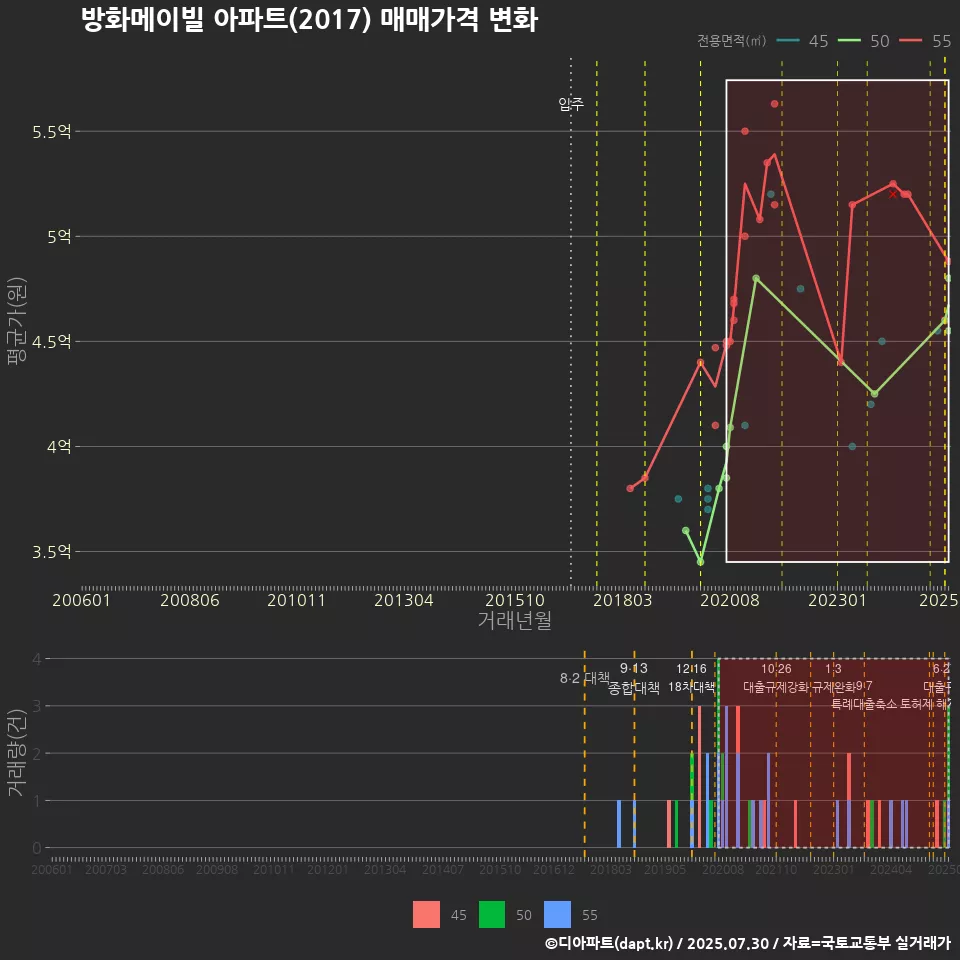Click 201510 on the price chart x-axis
This screenshot has width=960, height=960.
(x=515, y=600)
